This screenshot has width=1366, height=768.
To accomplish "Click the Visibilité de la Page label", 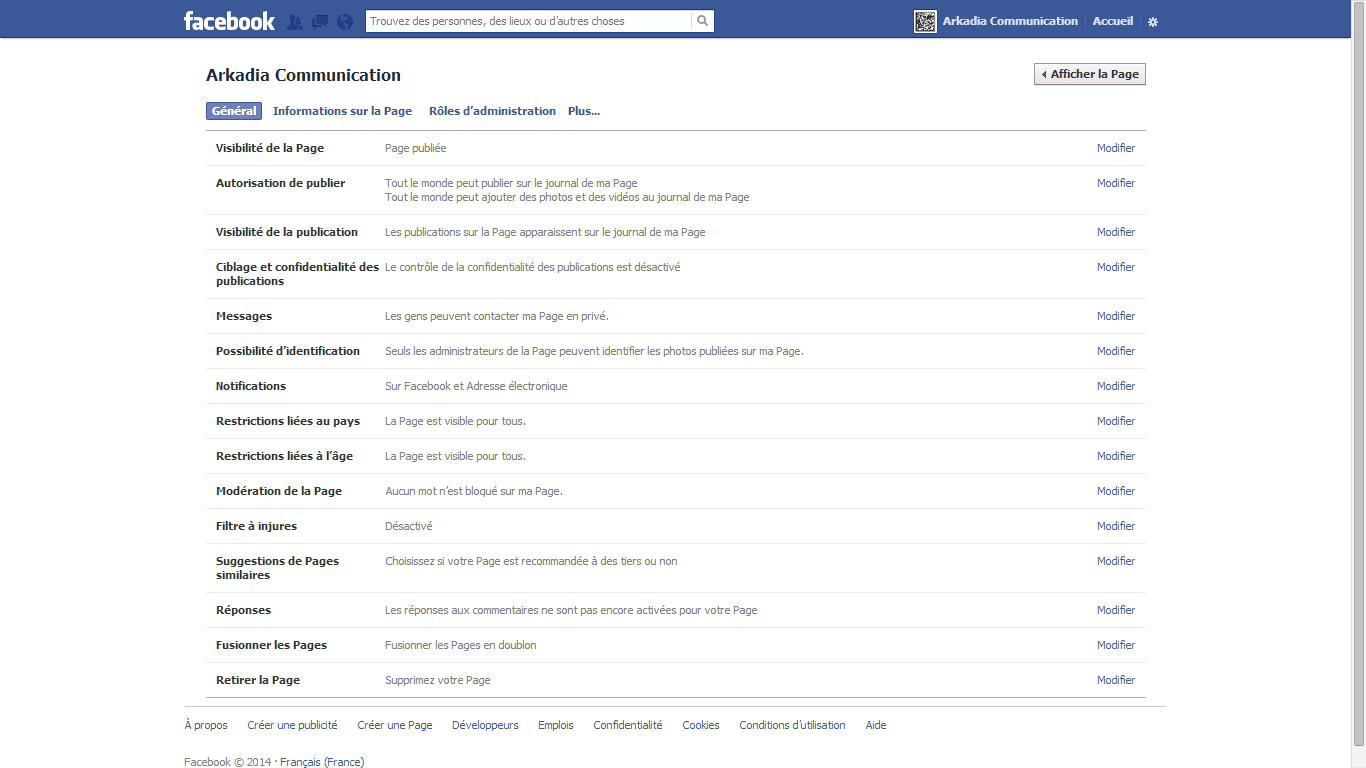I will (270, 148).
